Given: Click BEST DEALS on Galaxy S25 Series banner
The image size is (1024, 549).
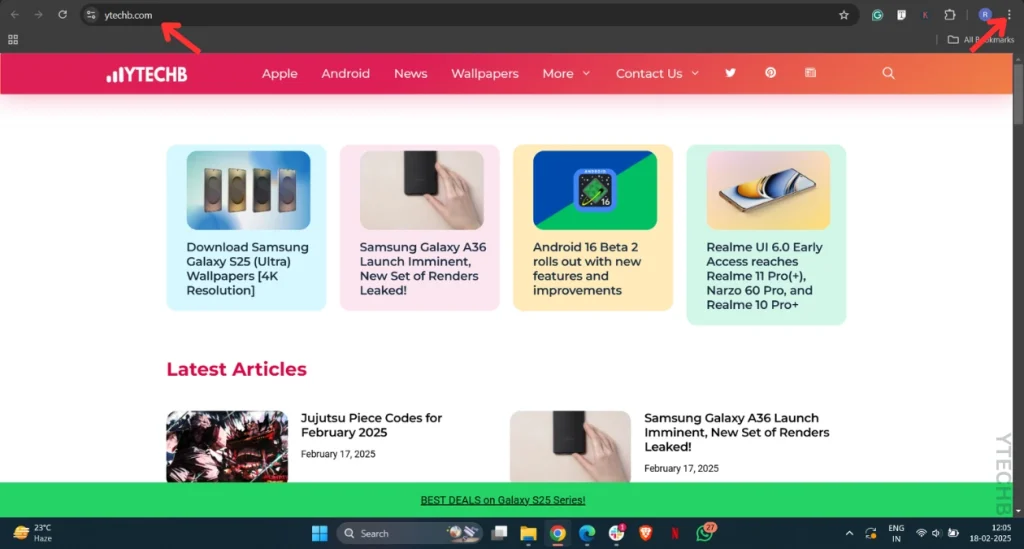Looking at the screenshot, I should coord(503,500).
